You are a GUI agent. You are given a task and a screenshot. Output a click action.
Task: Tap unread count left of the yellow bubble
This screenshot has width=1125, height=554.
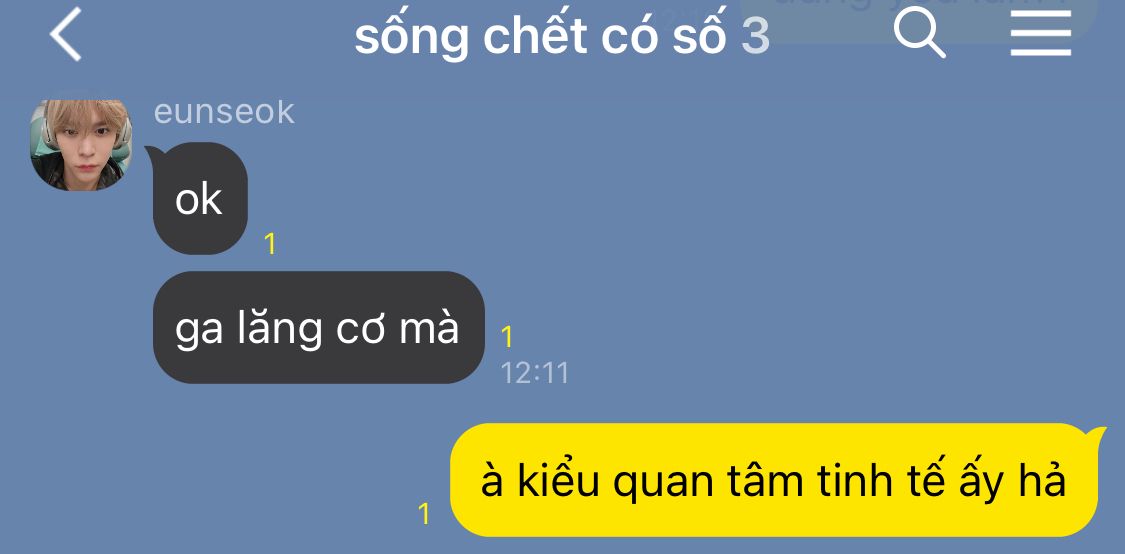click(424, 514)
